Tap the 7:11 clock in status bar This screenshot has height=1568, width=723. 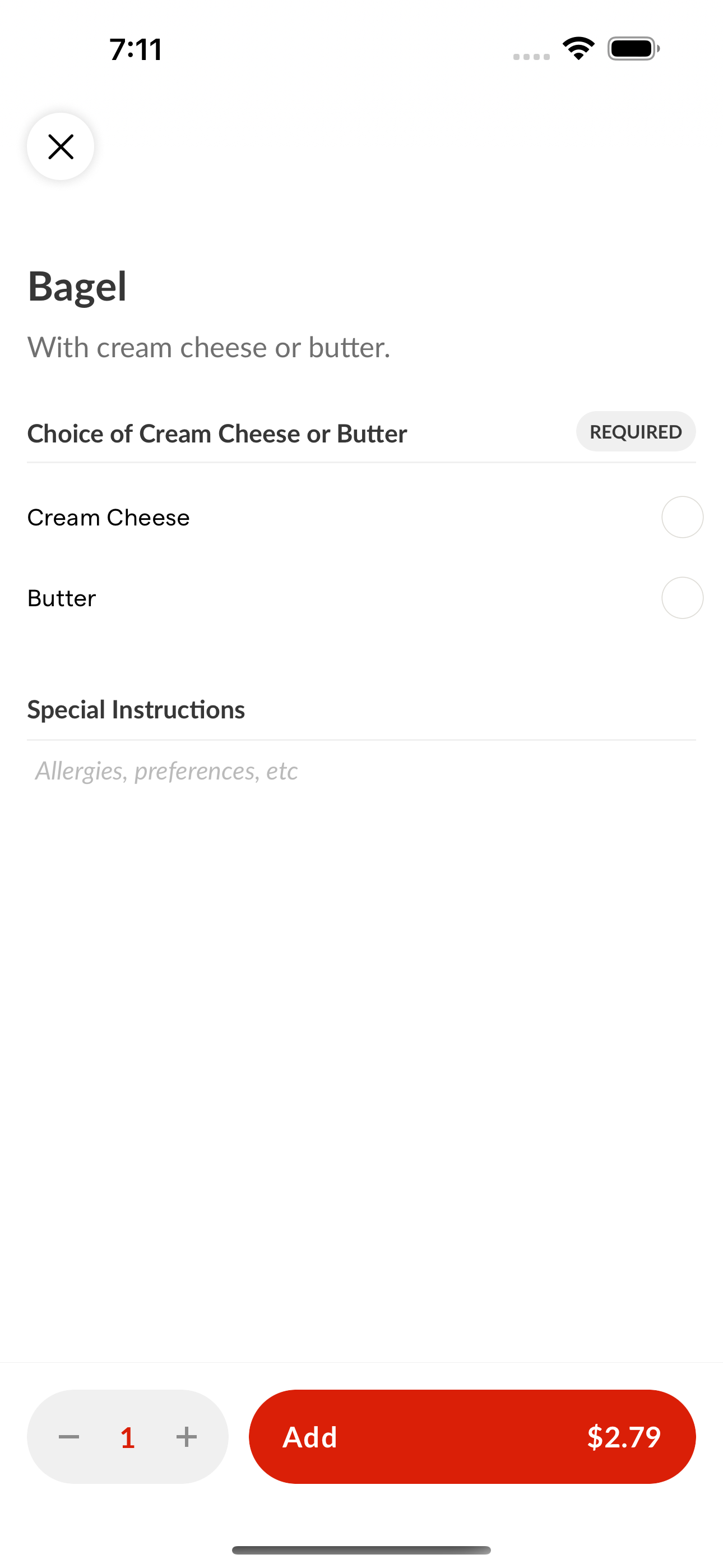click(x=136, y=49)
